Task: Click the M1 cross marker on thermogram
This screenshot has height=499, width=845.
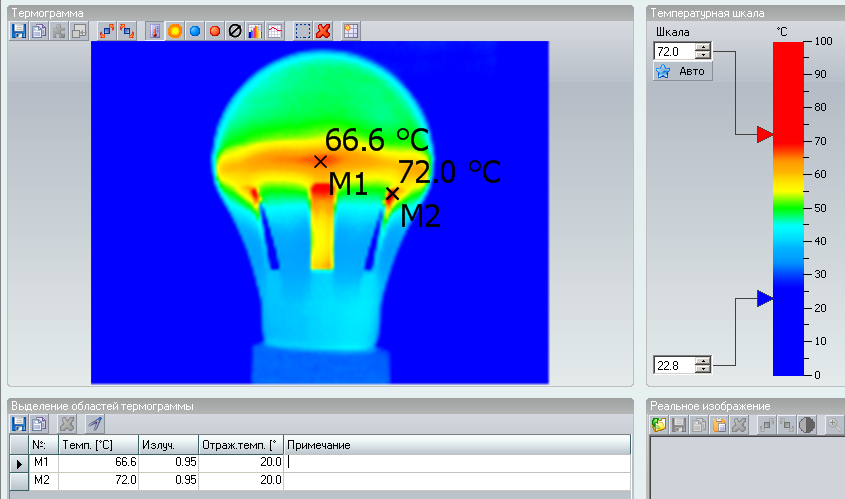Action: 321,161
